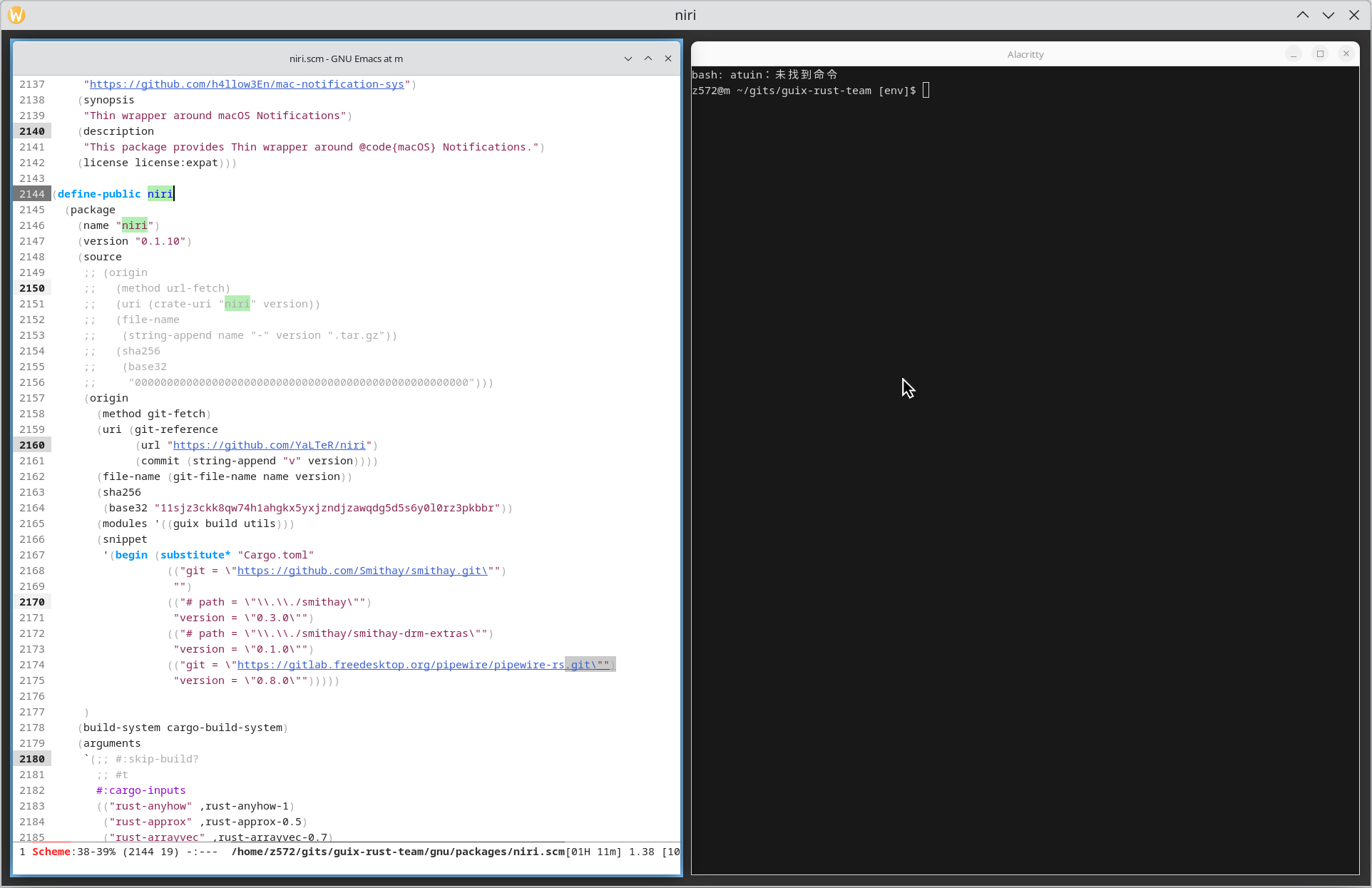This screenshot has height=888, width=1372.
Task: Click the version string "0.1.10"
Action: (x=160, y=241)
